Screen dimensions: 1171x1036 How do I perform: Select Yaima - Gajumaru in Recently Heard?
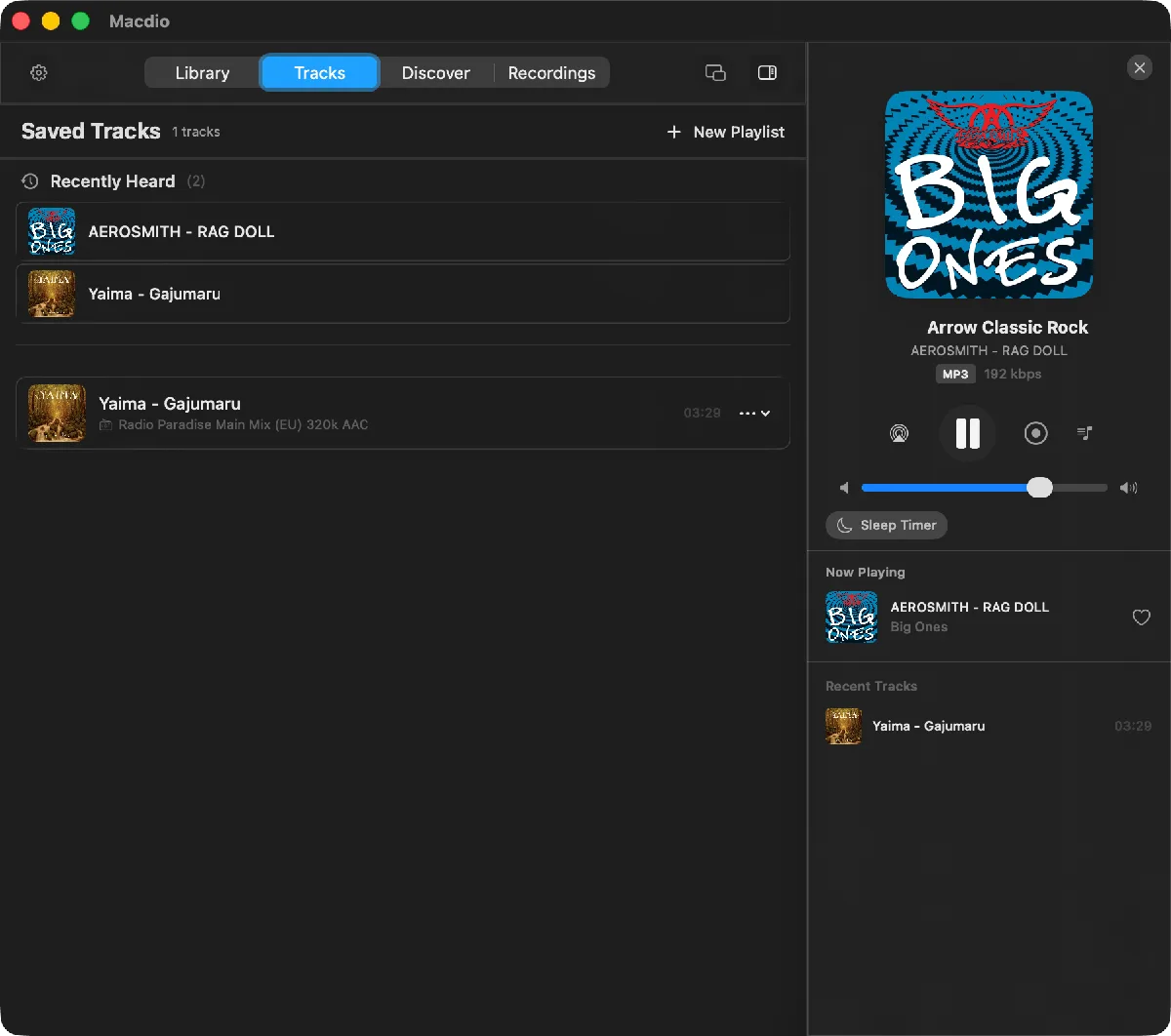(x=403, y=294)
